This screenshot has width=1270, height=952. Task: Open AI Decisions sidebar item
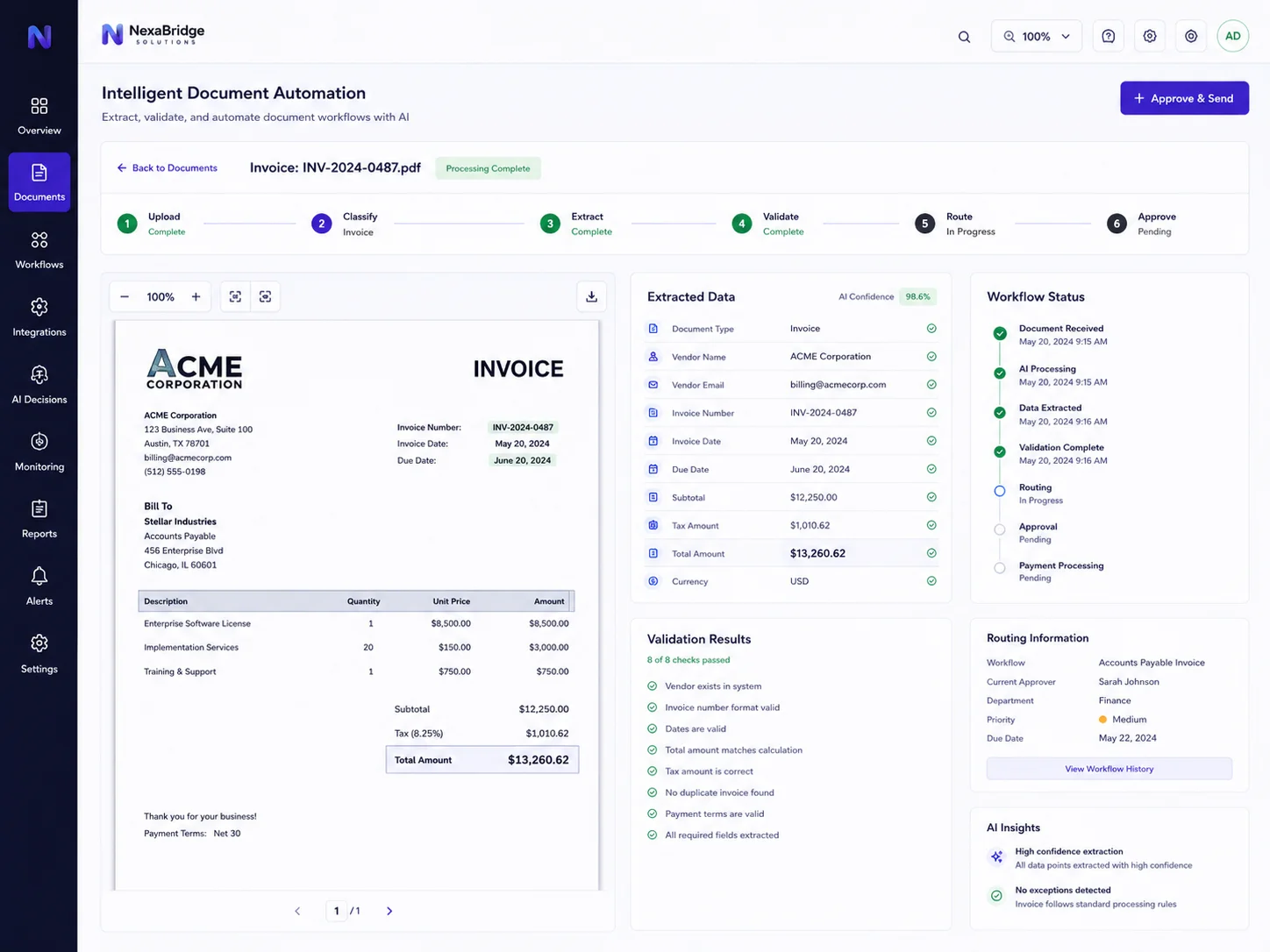coord(39,385)
